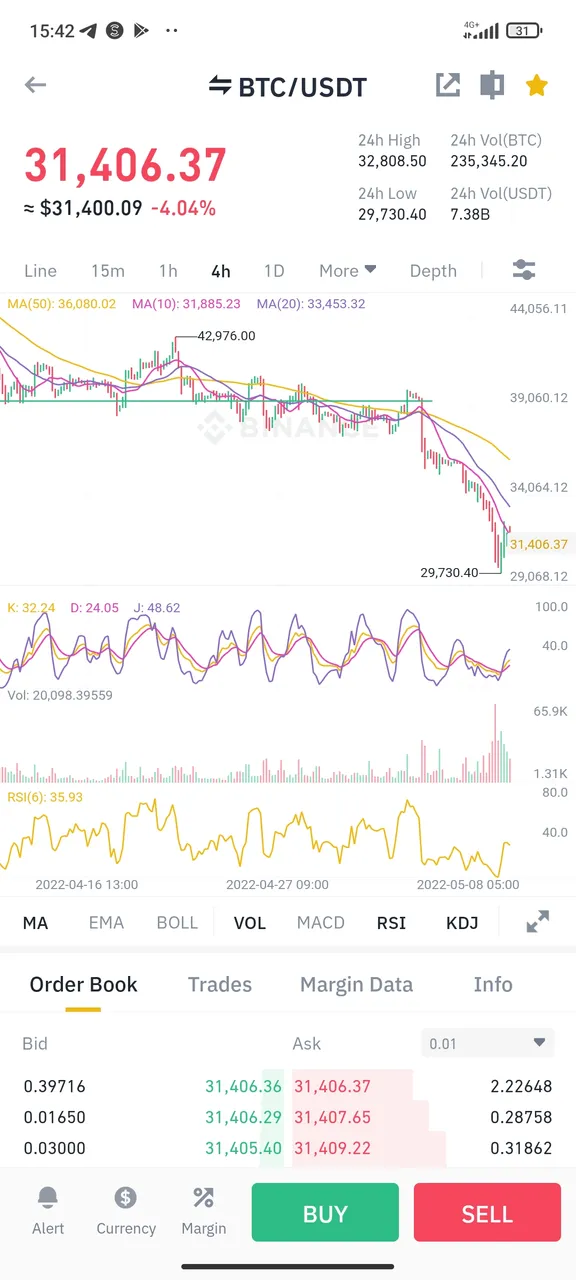Tap the Vol: 20,098.39559 label
Image resolution: width=576 pixels, height=1280 pixels.
[59, 695]
